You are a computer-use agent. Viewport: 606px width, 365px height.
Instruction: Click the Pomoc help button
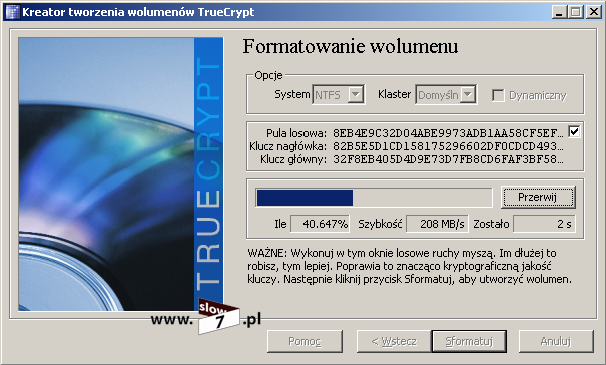click(x=305, y=341)
